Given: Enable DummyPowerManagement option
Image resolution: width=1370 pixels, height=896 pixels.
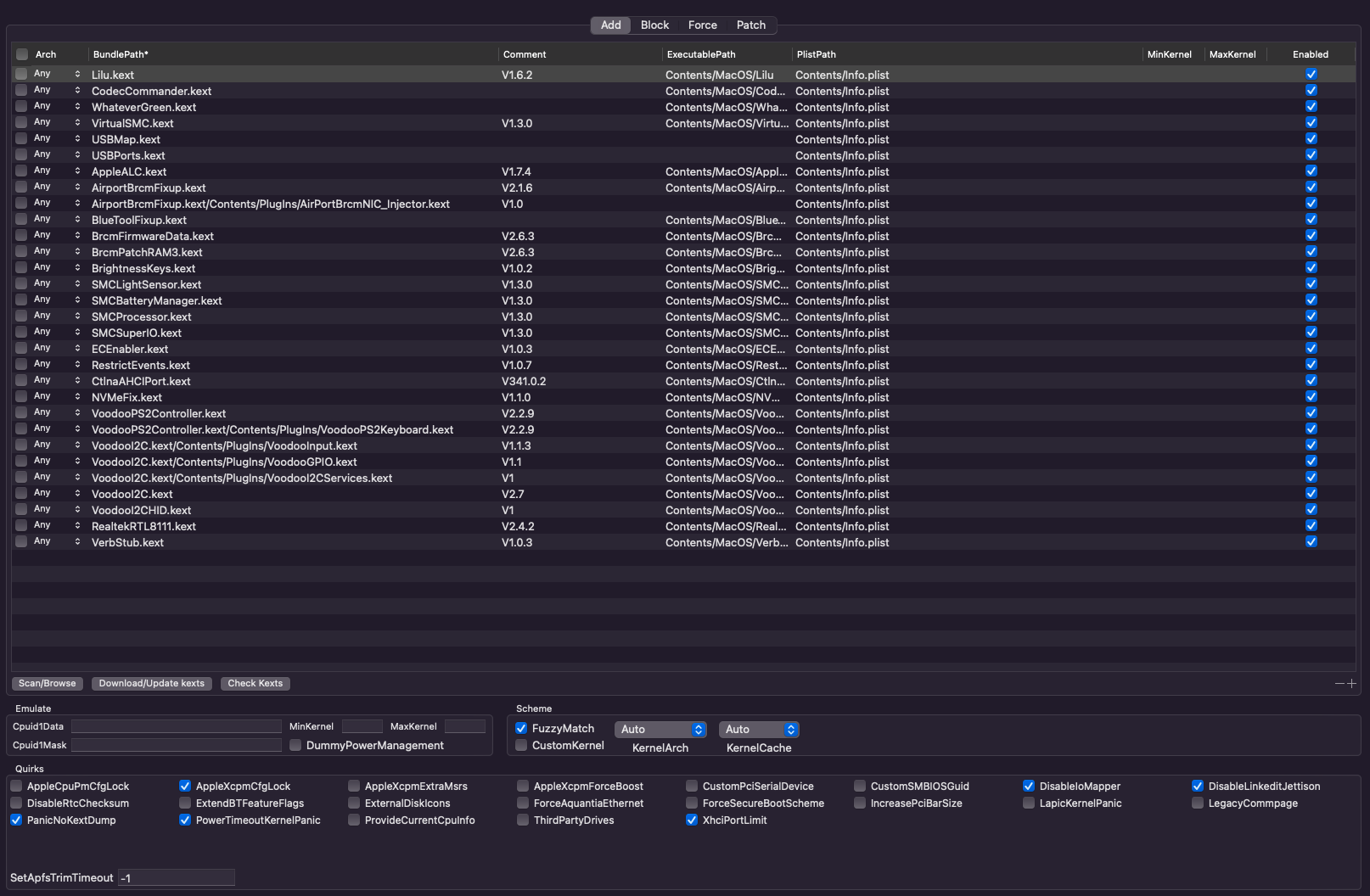Looking at the screenshot, I should pos(295,746).
